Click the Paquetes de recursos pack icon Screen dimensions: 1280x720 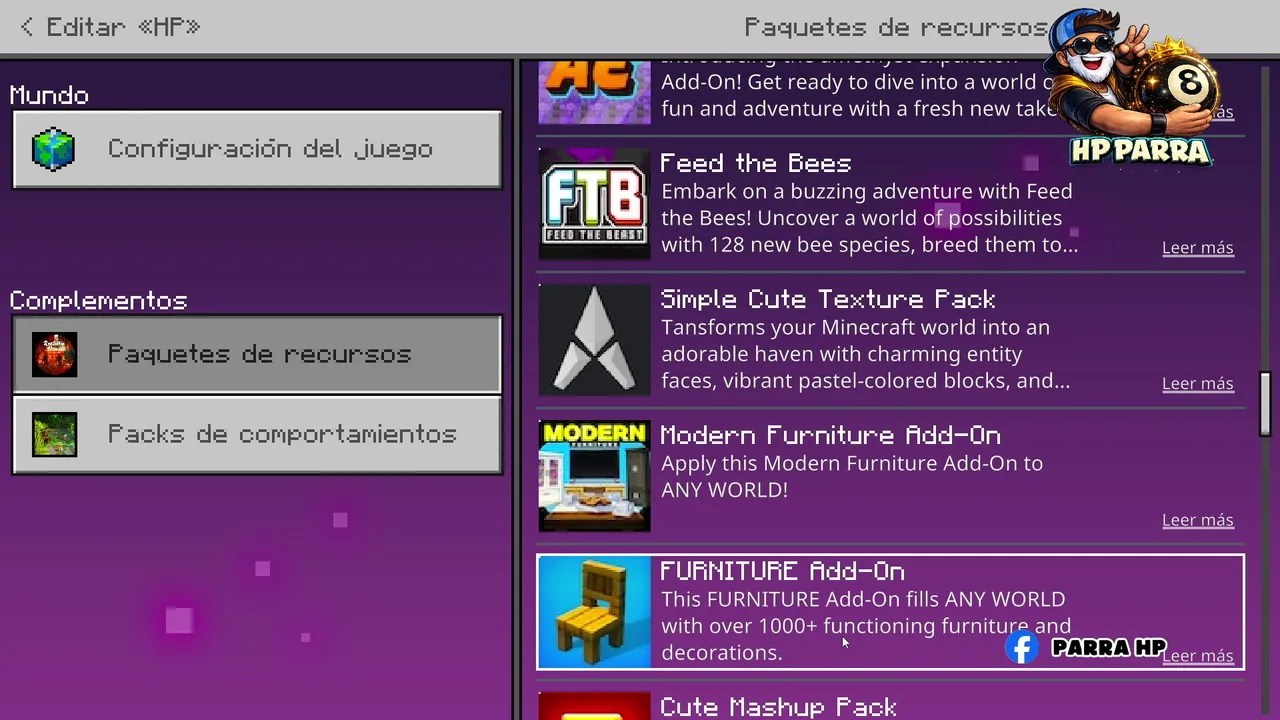(54, 354)
